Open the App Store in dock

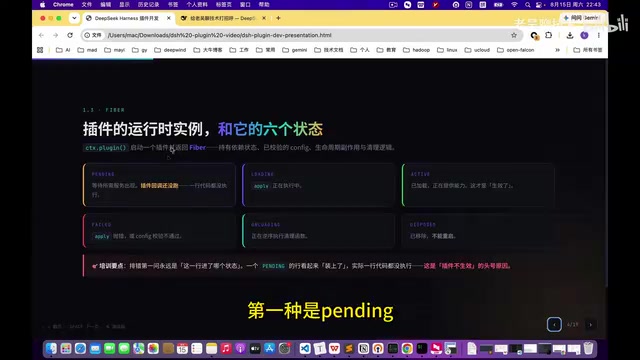270,348
